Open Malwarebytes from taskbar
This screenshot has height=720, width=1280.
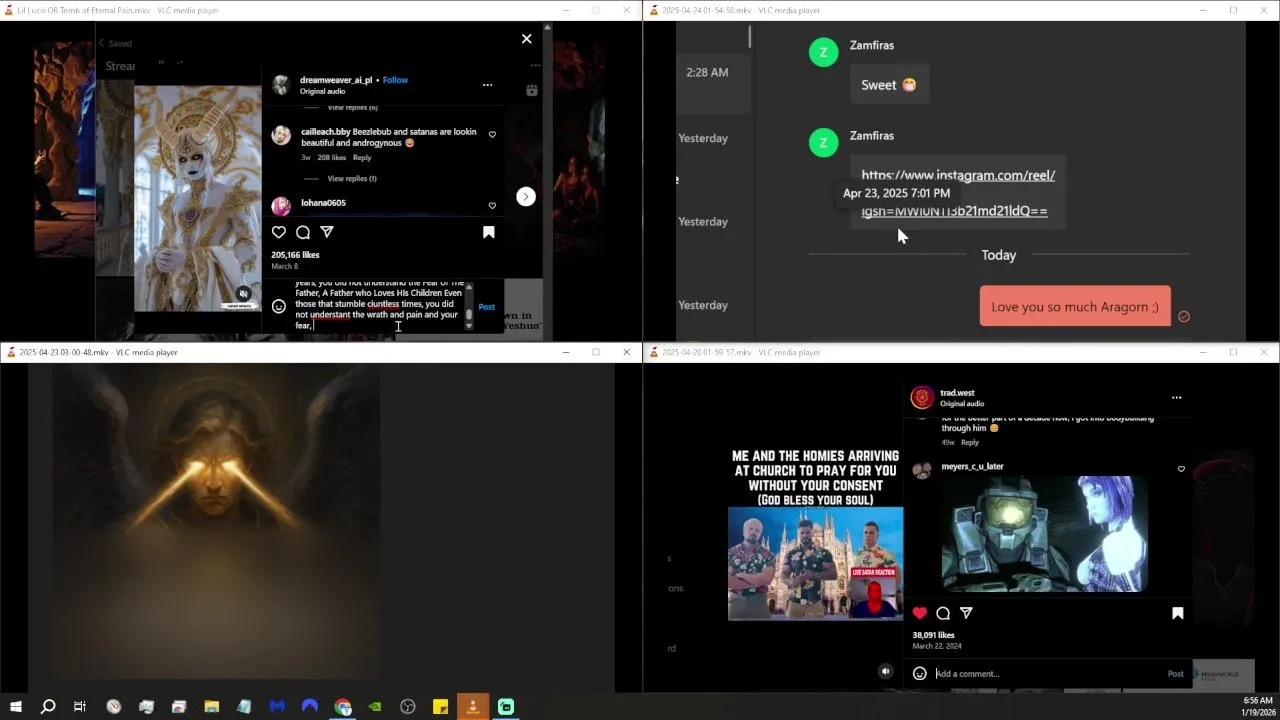[x=277, y=707]
